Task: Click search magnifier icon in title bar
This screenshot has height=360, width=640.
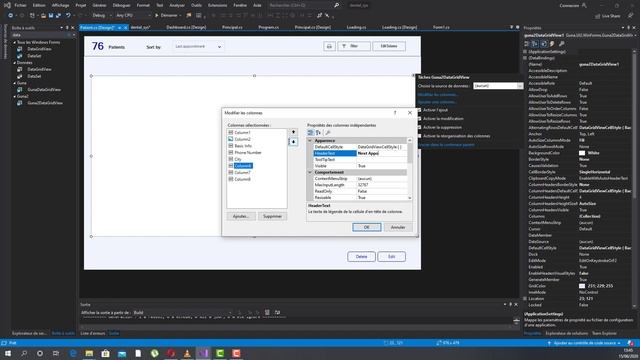Action: pyautogui.click(x=336, y=5)
